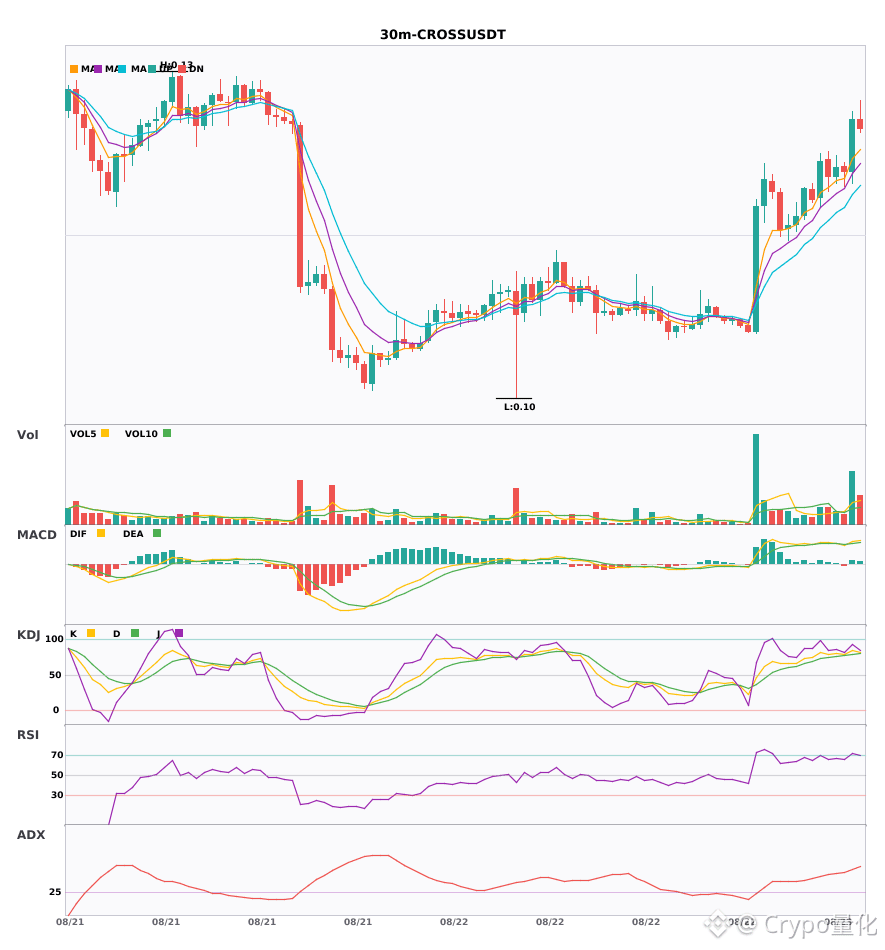The height and width of the screenshot is (950, 885).
Task: Click the green UP candle legend swatch
Action: pyautogui.click(x=152, y=69)
